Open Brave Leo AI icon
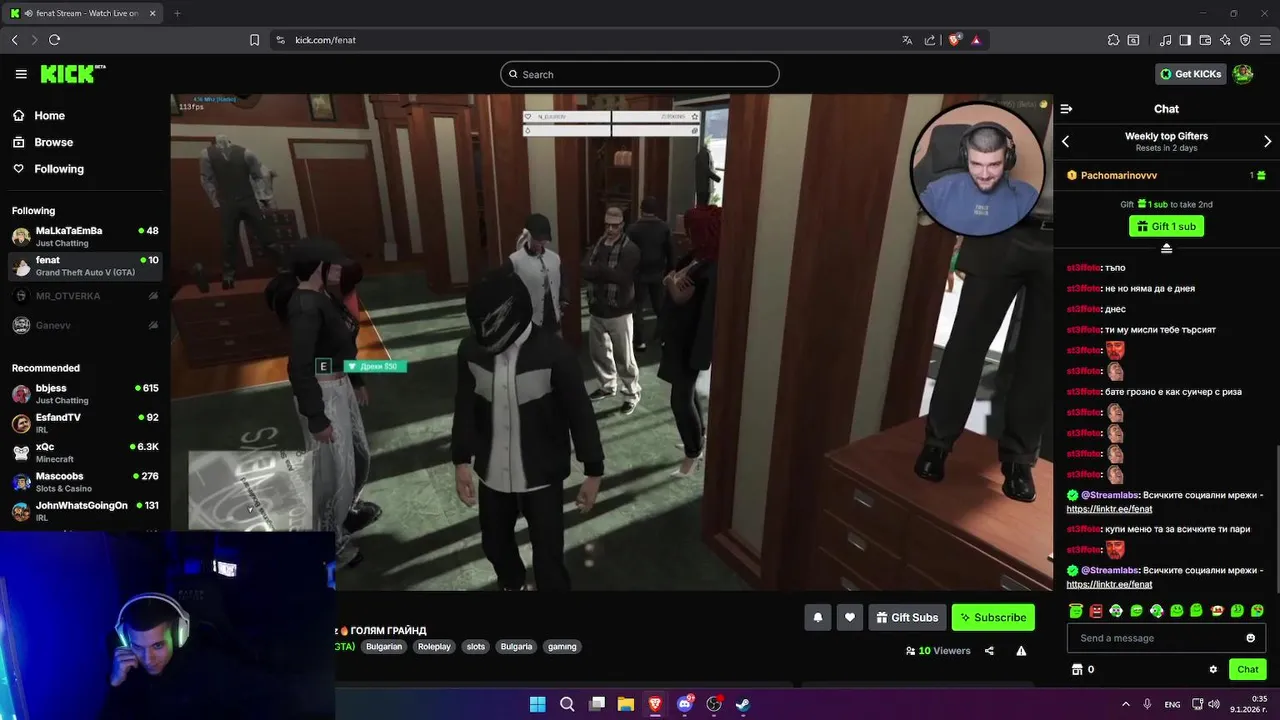The width and height of the screenshot is (1280, 720). tap(1225, 40)
